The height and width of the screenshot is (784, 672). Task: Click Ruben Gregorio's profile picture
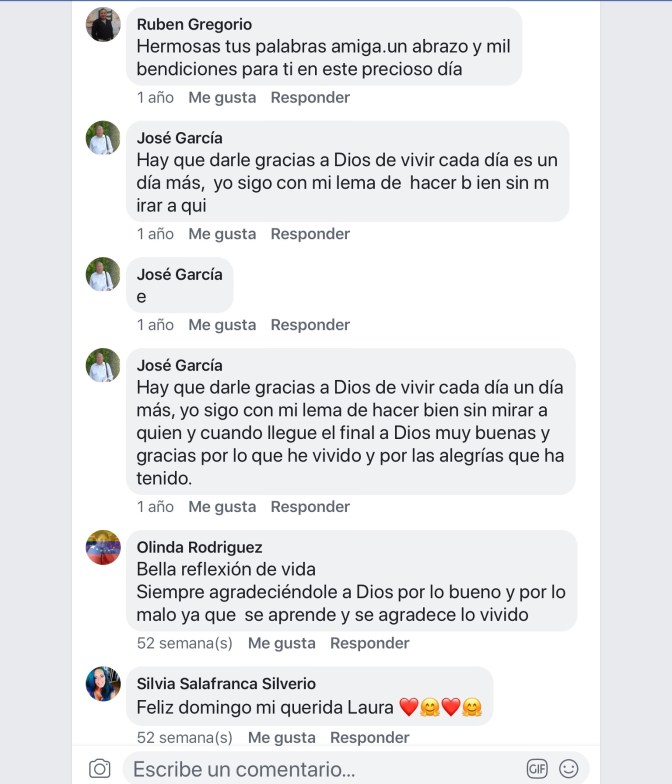click(103, 24)
